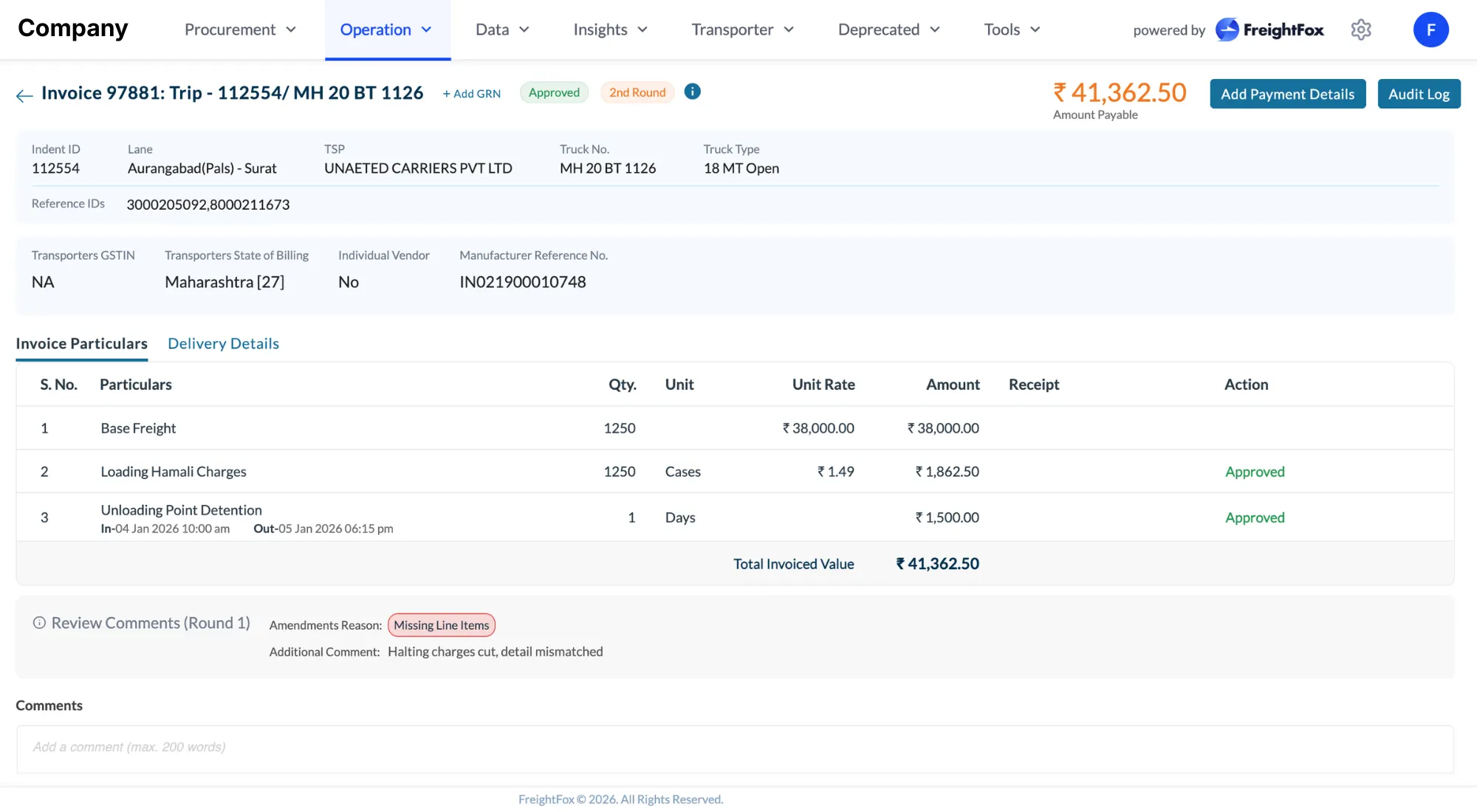The image size is (1477, 812).
Task: Click the FreightFox logo
Action: (x=1269, y=30)
